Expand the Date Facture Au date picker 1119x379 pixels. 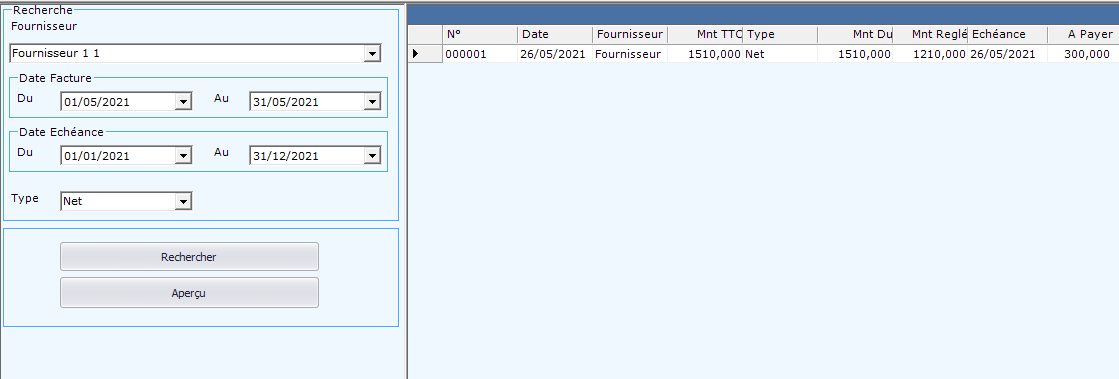[372, 102]
